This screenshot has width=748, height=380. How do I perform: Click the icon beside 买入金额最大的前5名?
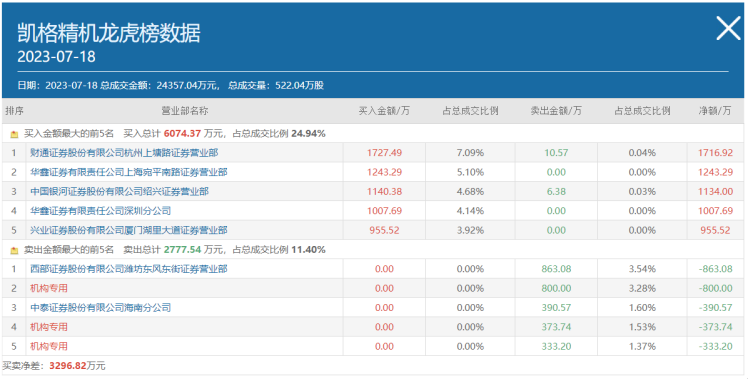click(x=14, y=134)
